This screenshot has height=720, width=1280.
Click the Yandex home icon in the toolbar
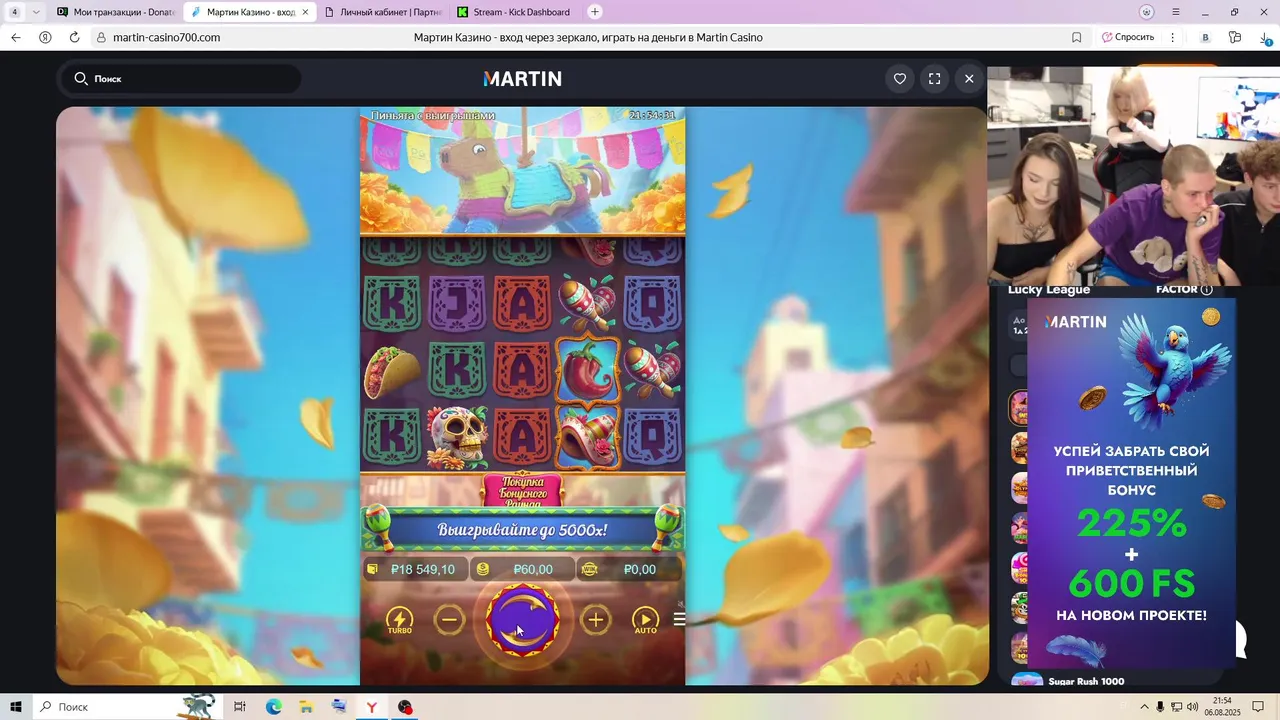[x=45, y=37]
